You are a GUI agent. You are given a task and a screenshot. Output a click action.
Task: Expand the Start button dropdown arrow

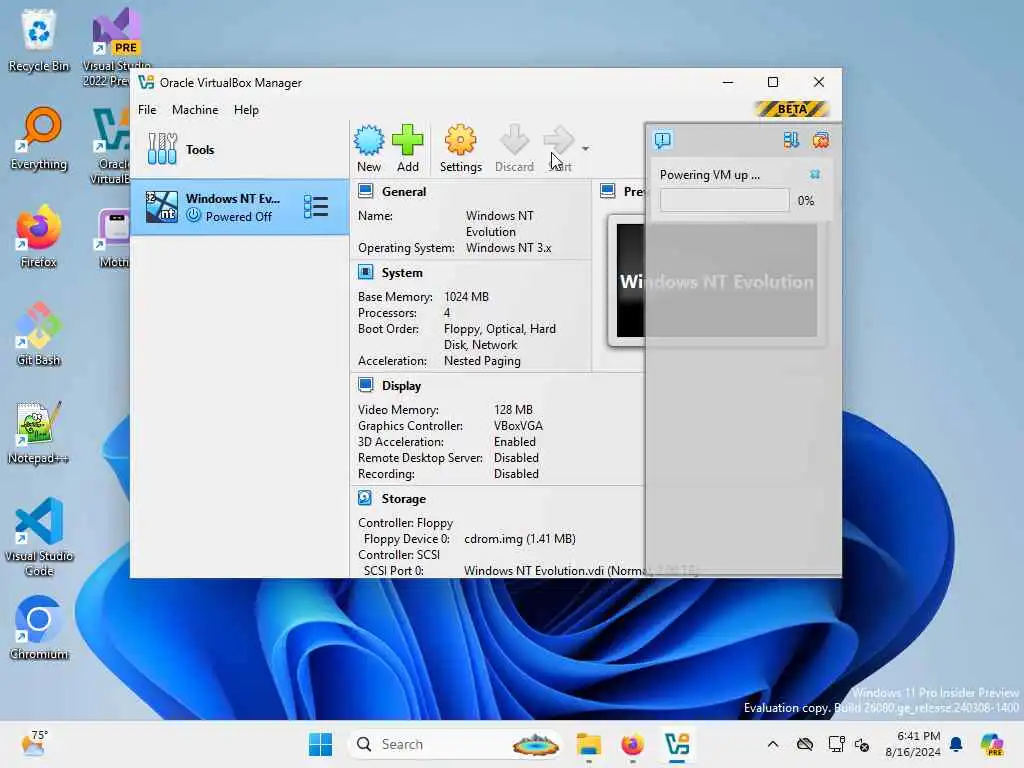coord(585,149)
